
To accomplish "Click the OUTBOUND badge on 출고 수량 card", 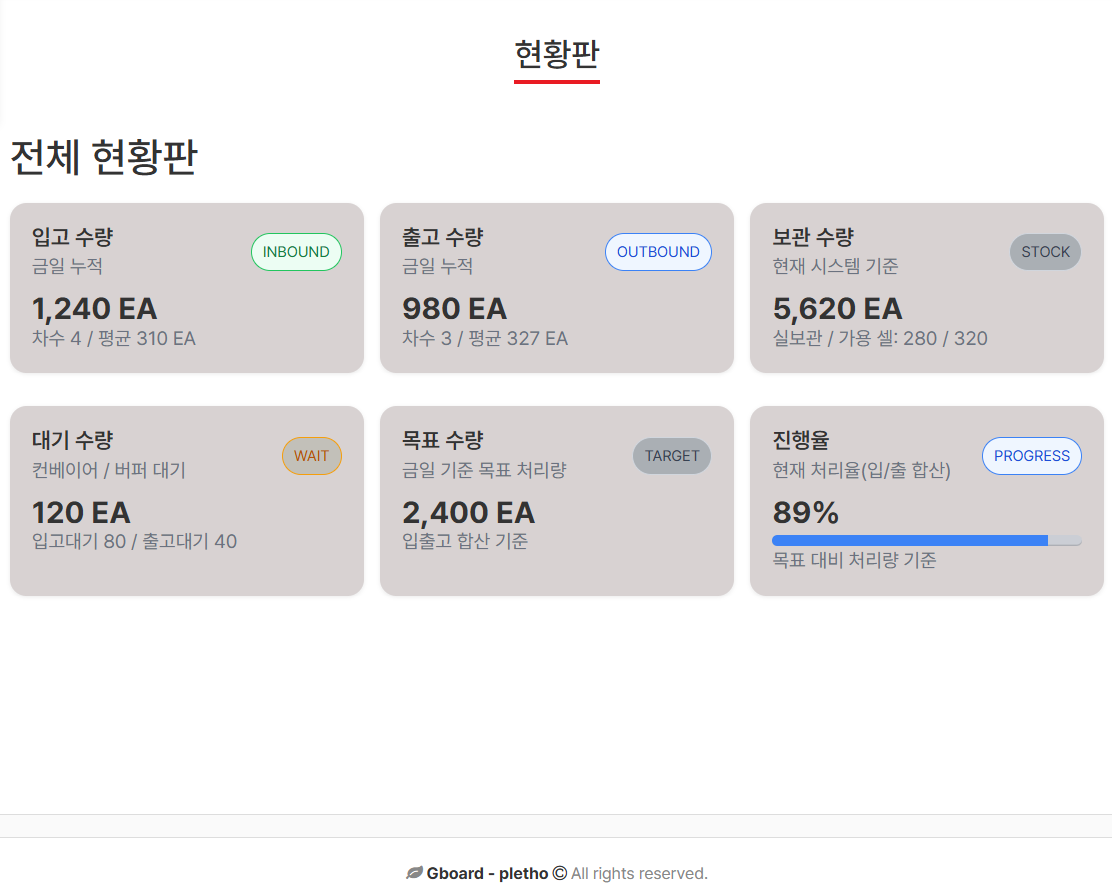I will click(x=658, y=252).
